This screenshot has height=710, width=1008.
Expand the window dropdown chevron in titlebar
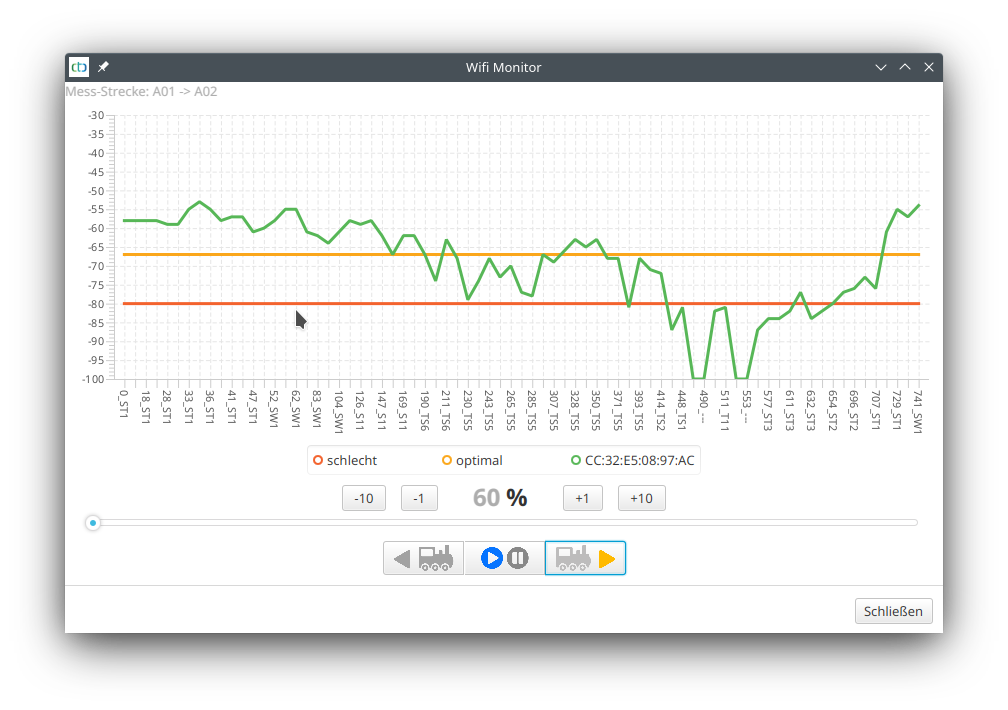pyautogui.click(x=881, y=67)
